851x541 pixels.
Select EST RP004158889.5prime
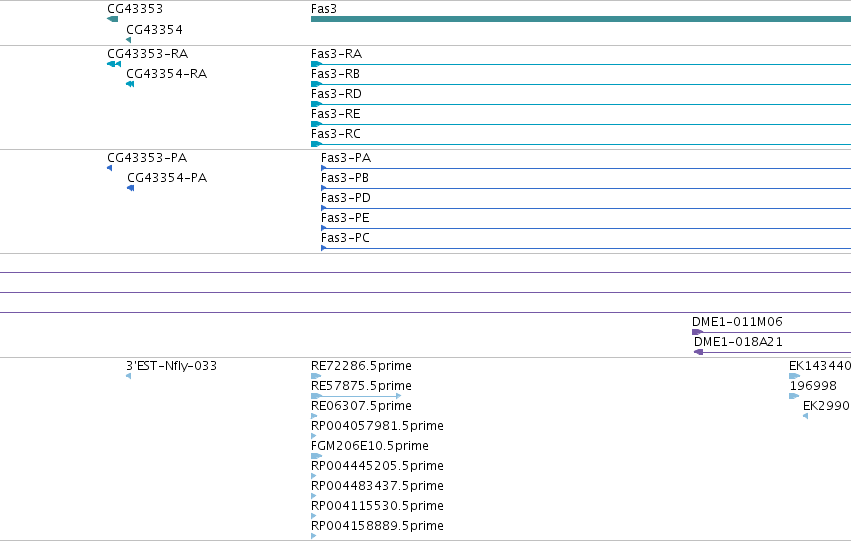pos(377,526)
